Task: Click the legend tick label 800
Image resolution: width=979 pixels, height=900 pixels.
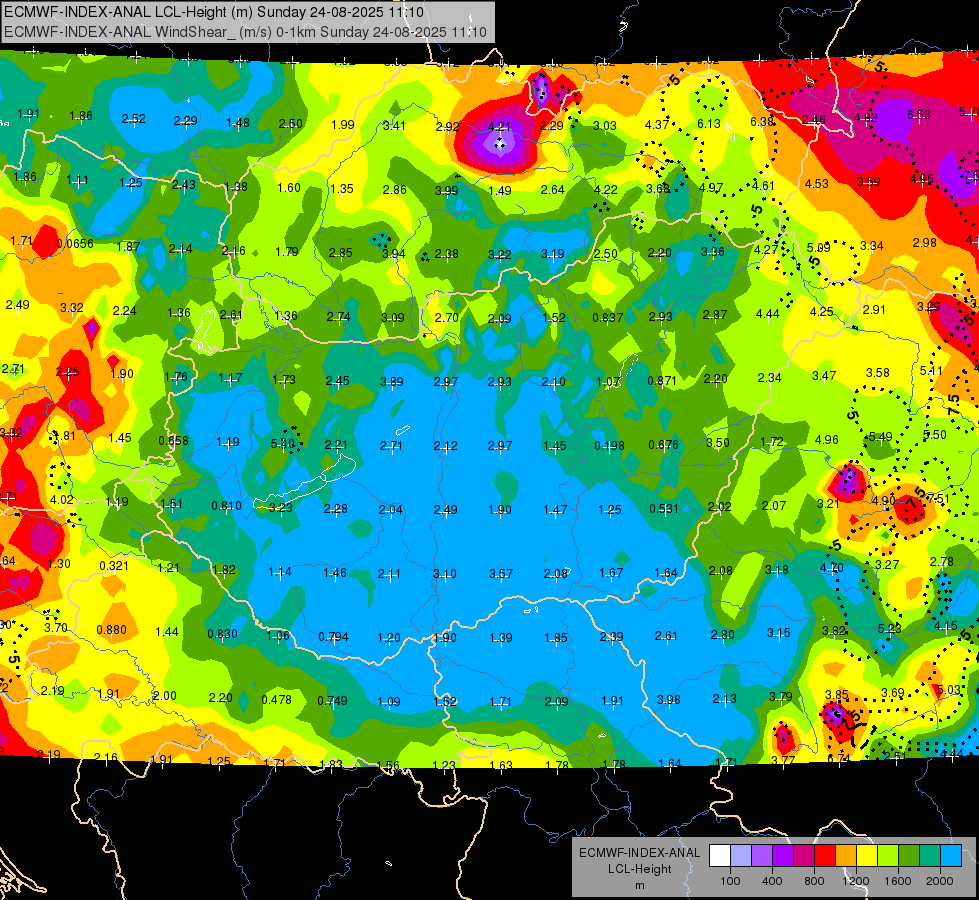Action: (814, 881)
